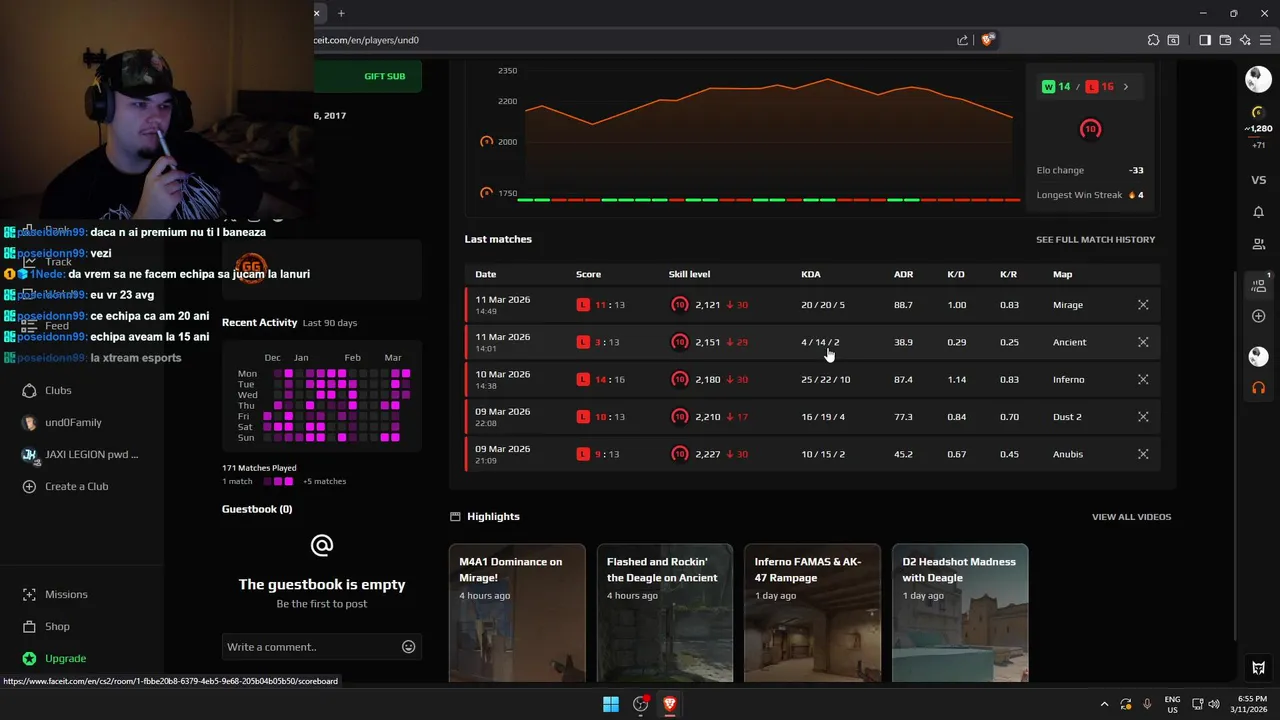1280x720 pixels.
Task: Click the orange headset support icon
Action: [x=1258, y=387]
